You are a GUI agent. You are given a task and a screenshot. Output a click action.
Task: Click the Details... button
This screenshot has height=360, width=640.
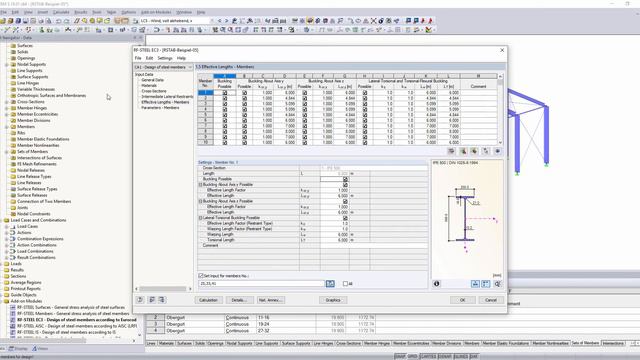[x=240, y=300]
